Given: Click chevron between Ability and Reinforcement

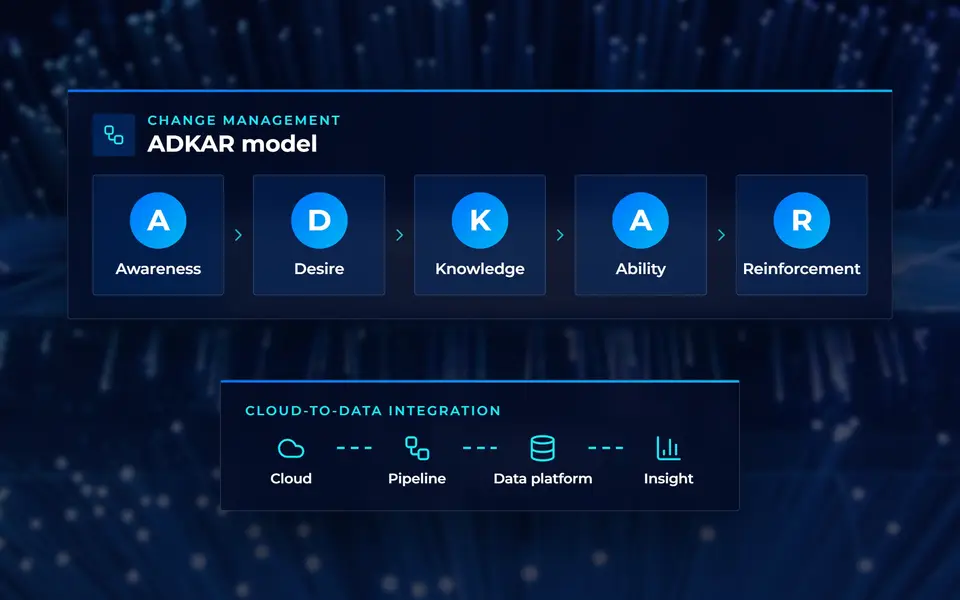Looking at the screenshot, I should click(721, 235).
